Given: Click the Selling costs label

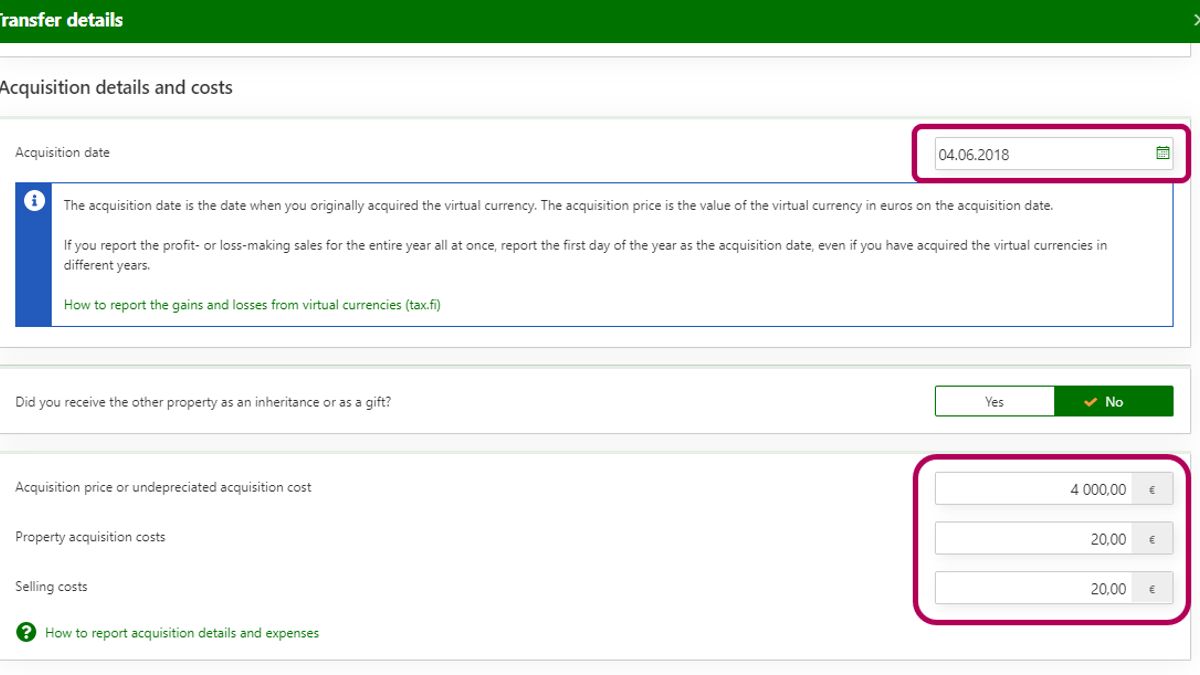Looking at the screenshot, I should [x=51, y=587].
